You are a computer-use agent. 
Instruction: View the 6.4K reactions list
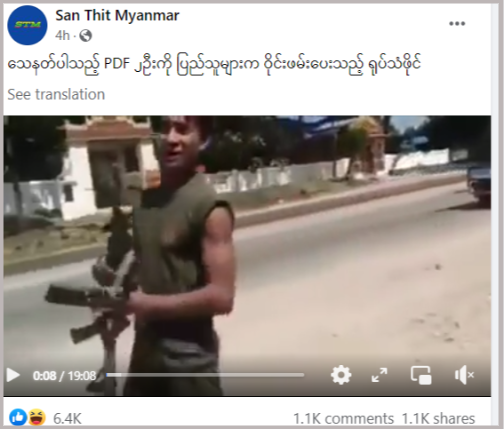[x=67, y=419]
